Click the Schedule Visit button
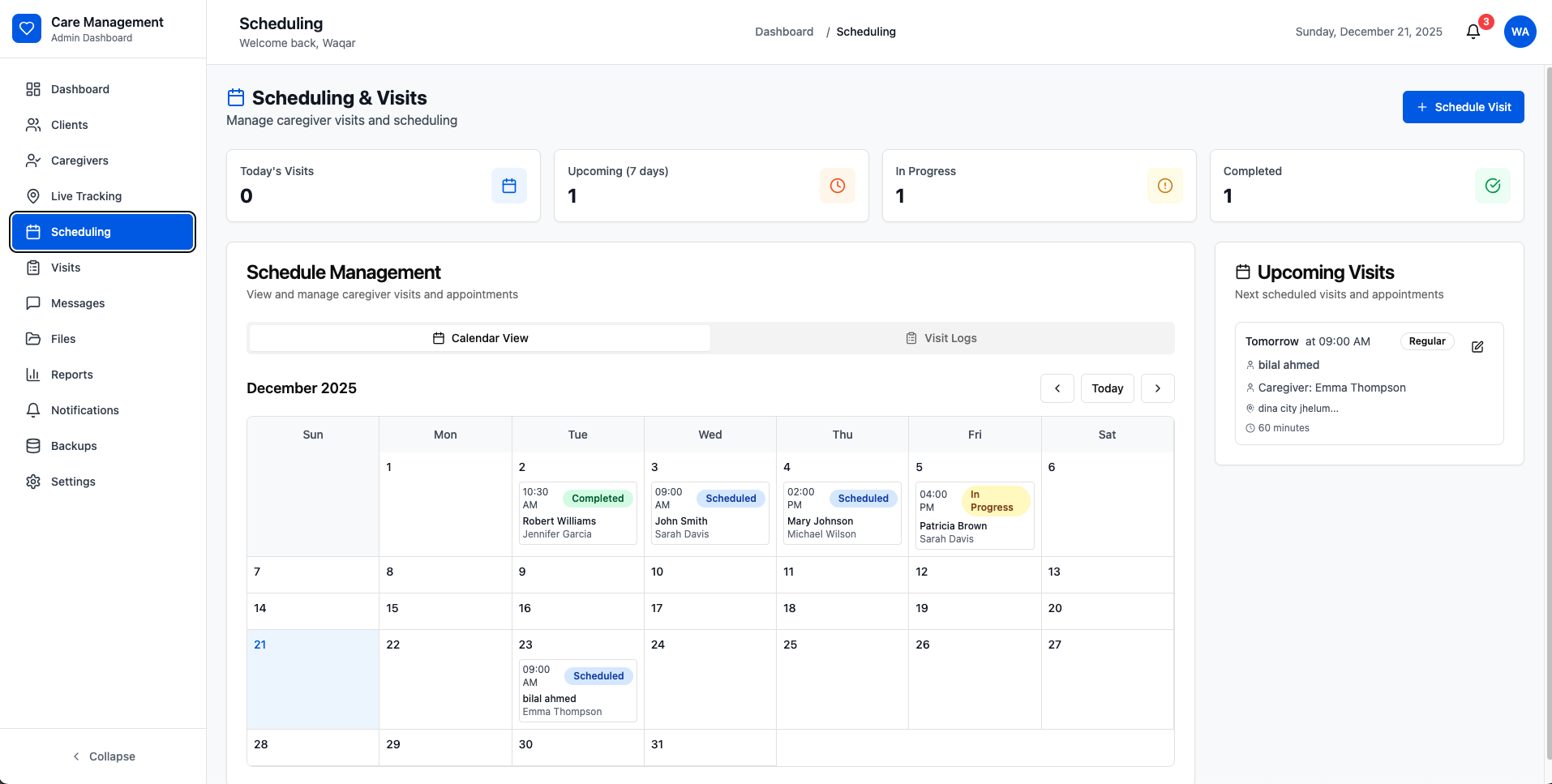Image resolution: width=1552 pixels, height=784 pixels. pyautogui.click(x=1463, y=106)
